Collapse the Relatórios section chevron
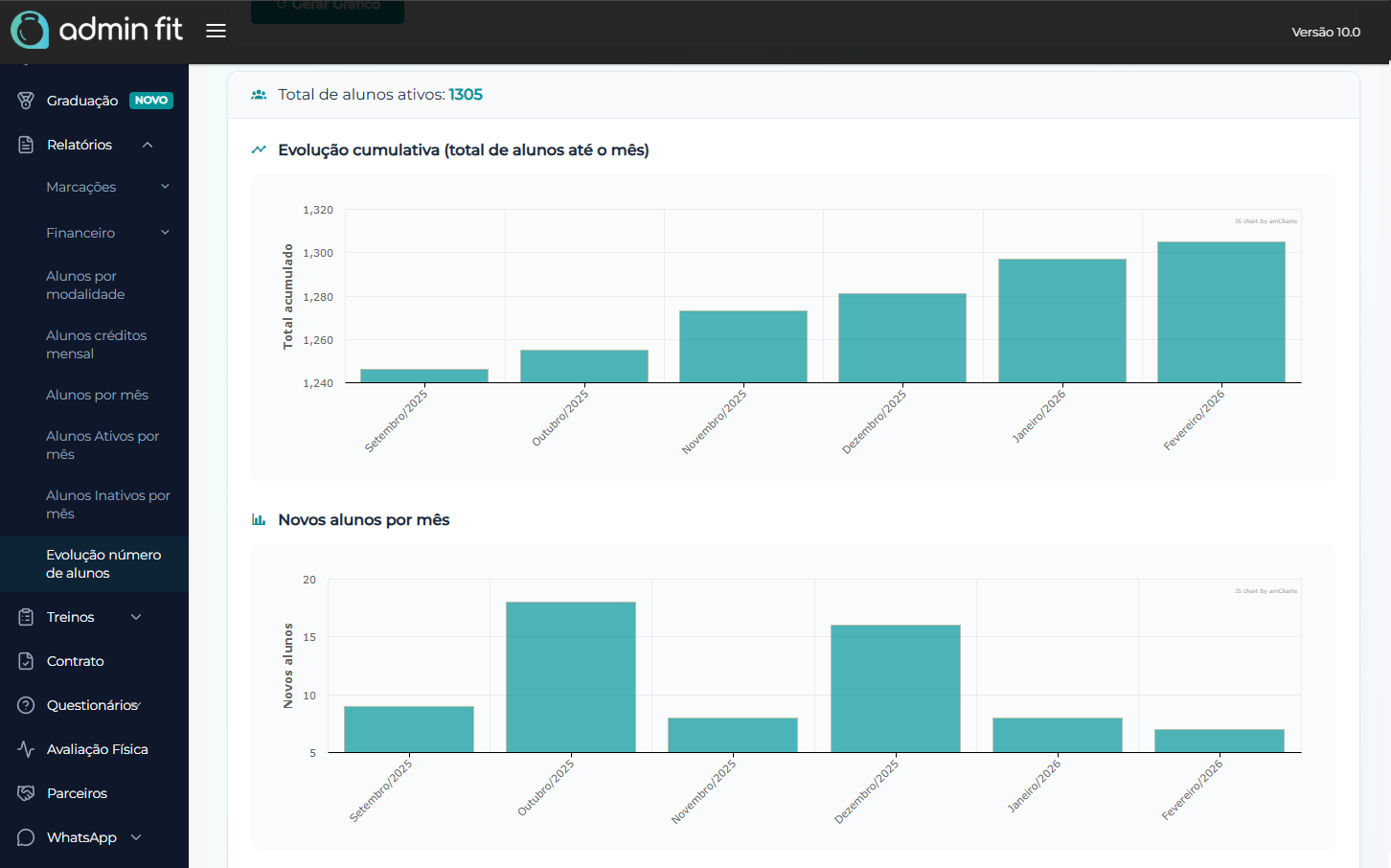This screenshot has height=868, width=1391. 148,145
